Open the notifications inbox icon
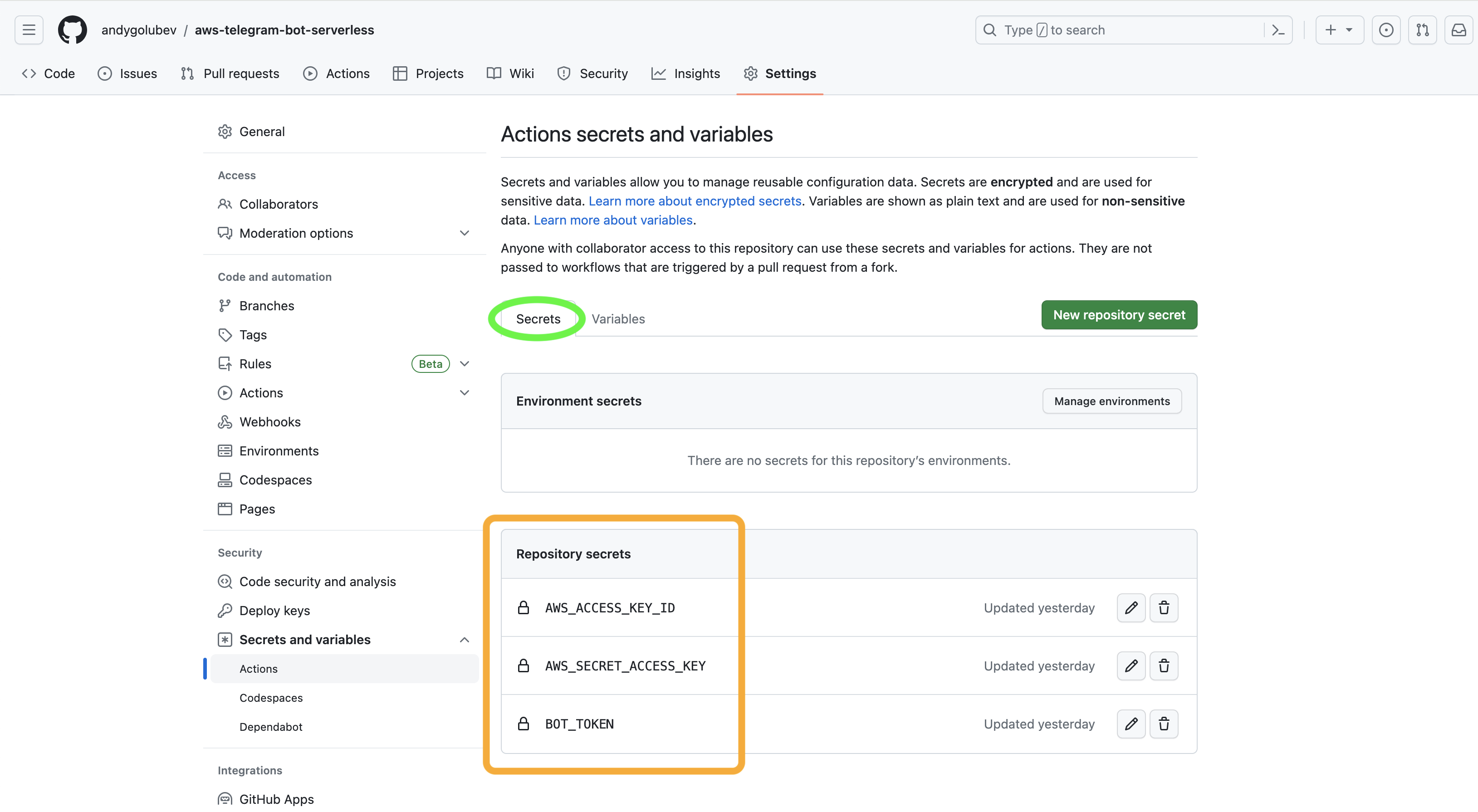The image size is (1478, 812). coord(1458,30)
